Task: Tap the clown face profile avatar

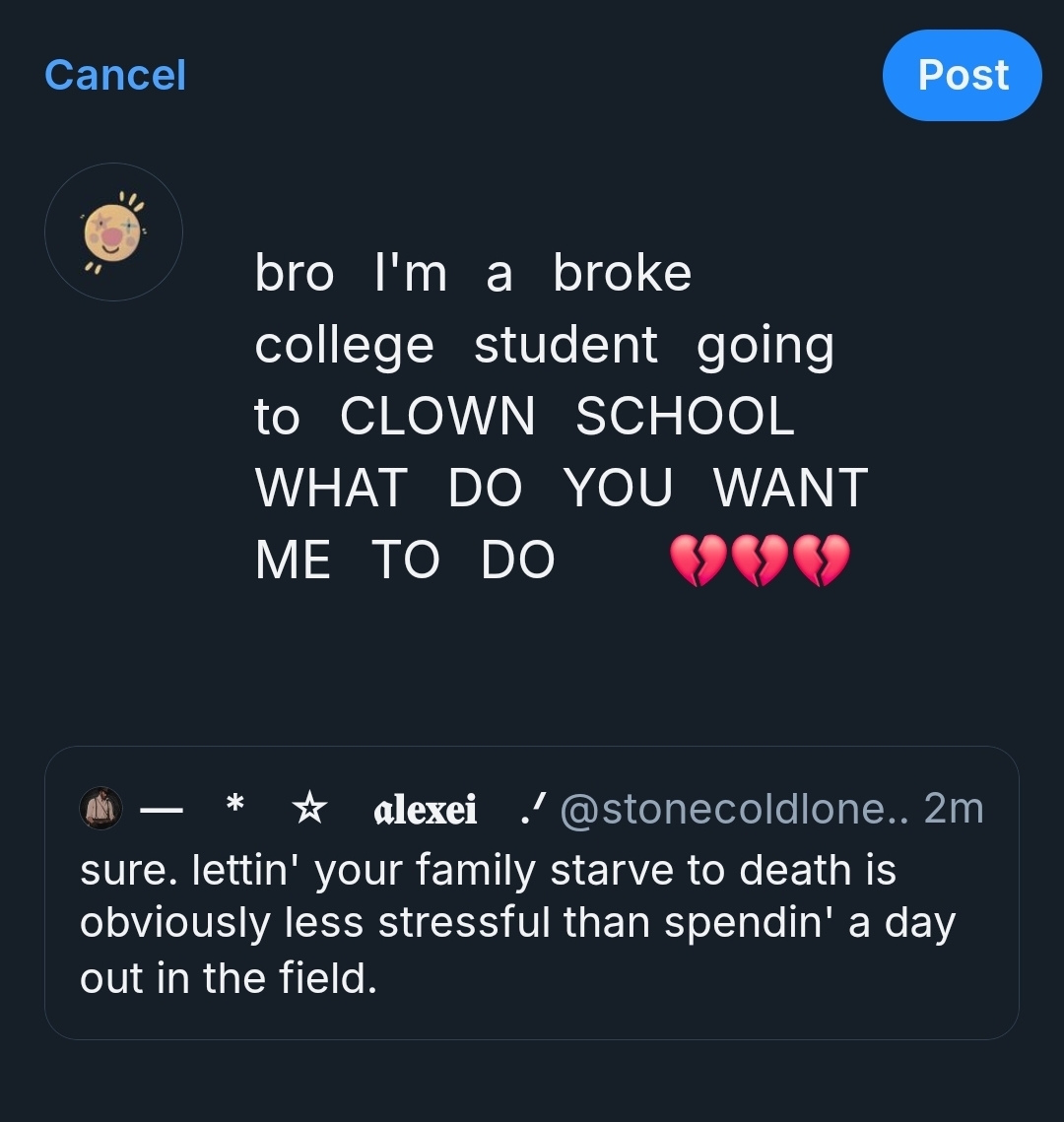Action: (113, 231)
